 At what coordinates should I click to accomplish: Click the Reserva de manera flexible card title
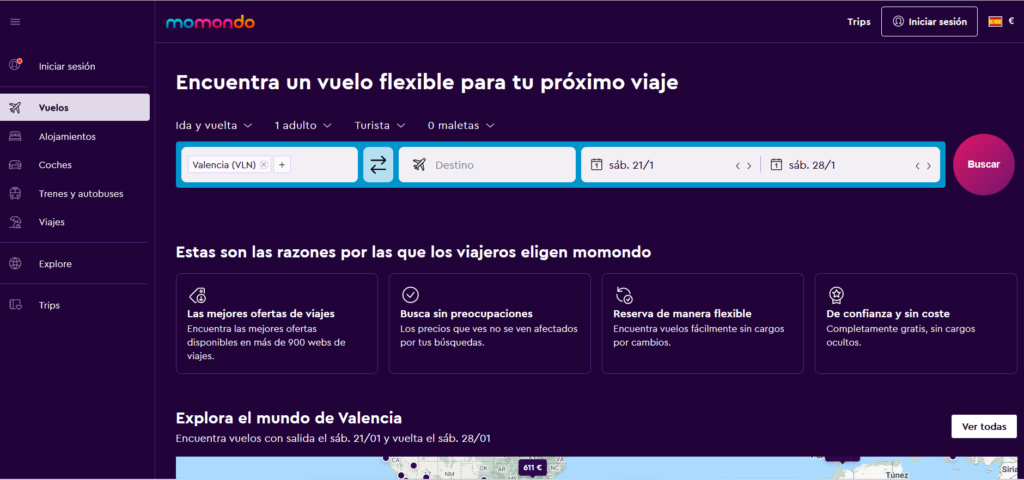coord(682,313)
